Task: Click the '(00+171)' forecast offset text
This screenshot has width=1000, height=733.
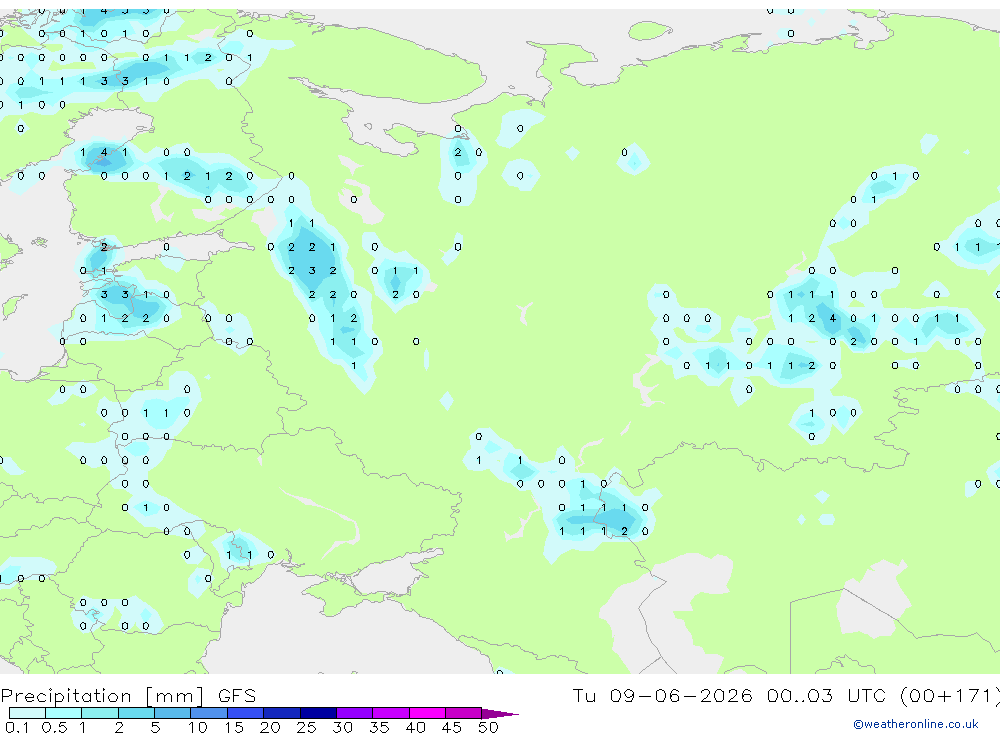Action: click(x=950, y=695)
